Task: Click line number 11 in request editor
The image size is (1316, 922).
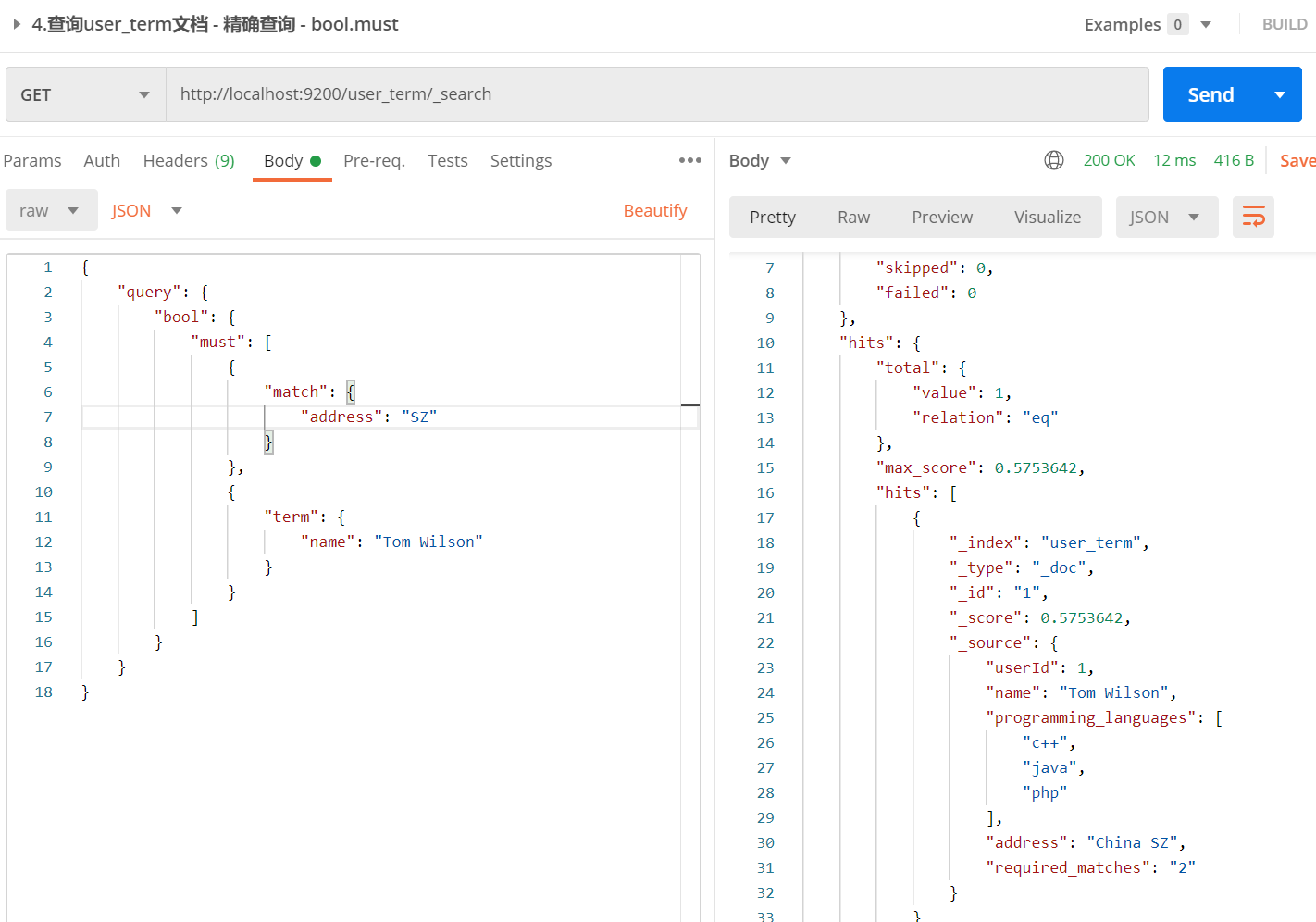Action: [43, 517]
